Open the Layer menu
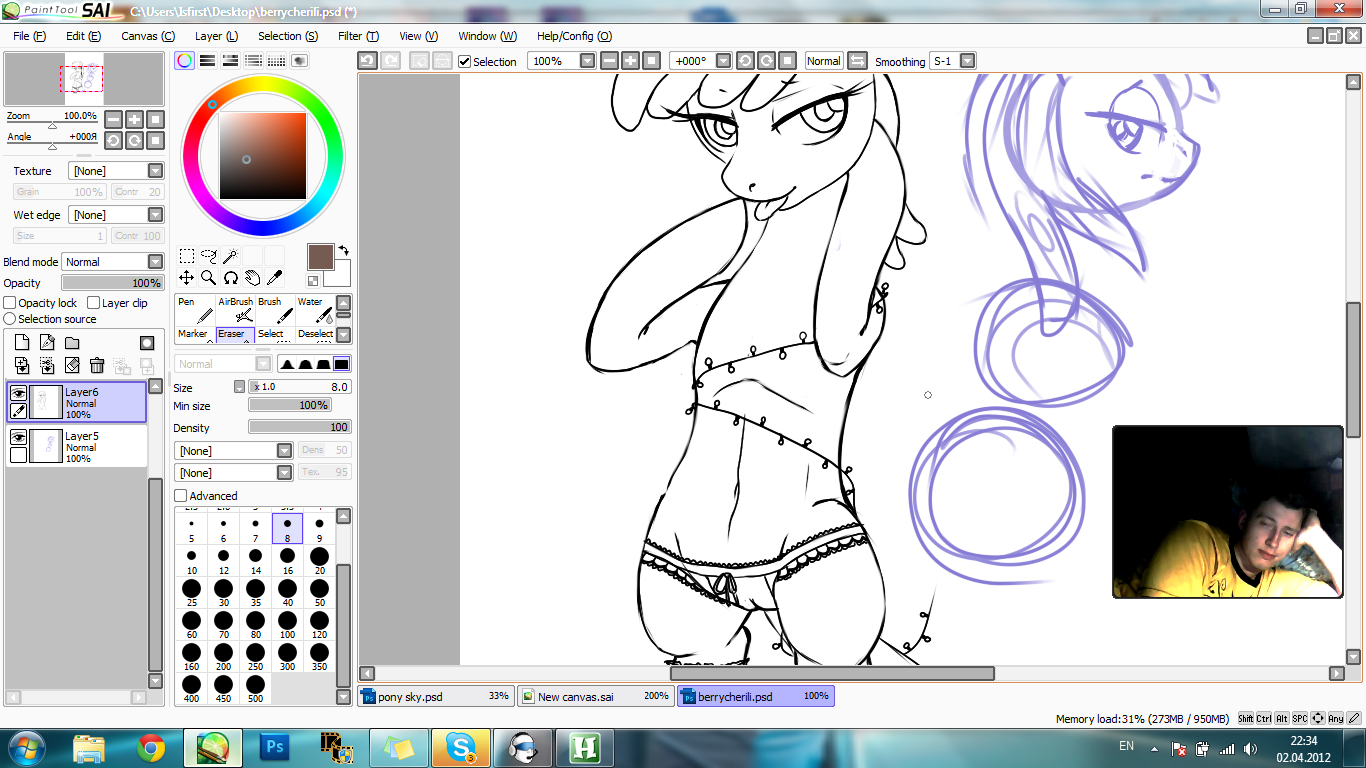 coord(216,36)
